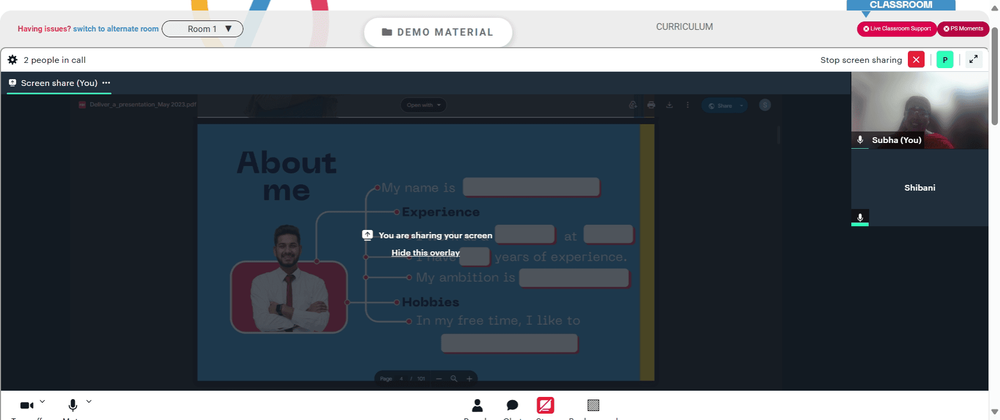1000x420 pixels.
Task: Open DEMO MATERIAL folder button
Action: click(438, 32)
